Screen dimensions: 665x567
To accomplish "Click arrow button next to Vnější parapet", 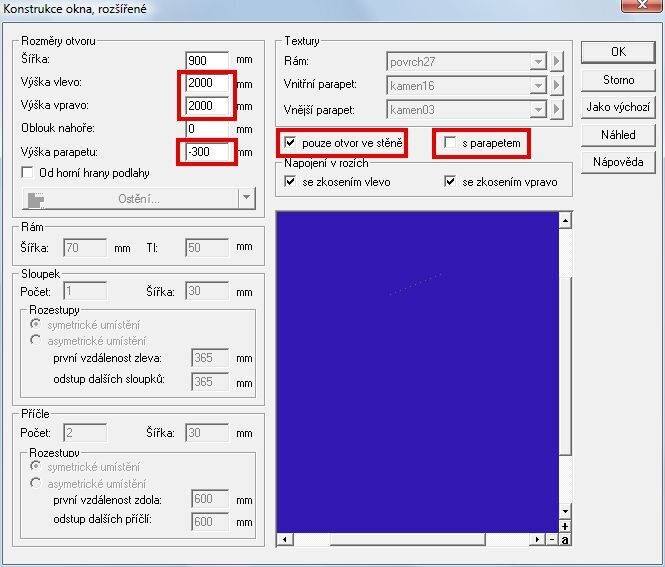I will (556, 110).
